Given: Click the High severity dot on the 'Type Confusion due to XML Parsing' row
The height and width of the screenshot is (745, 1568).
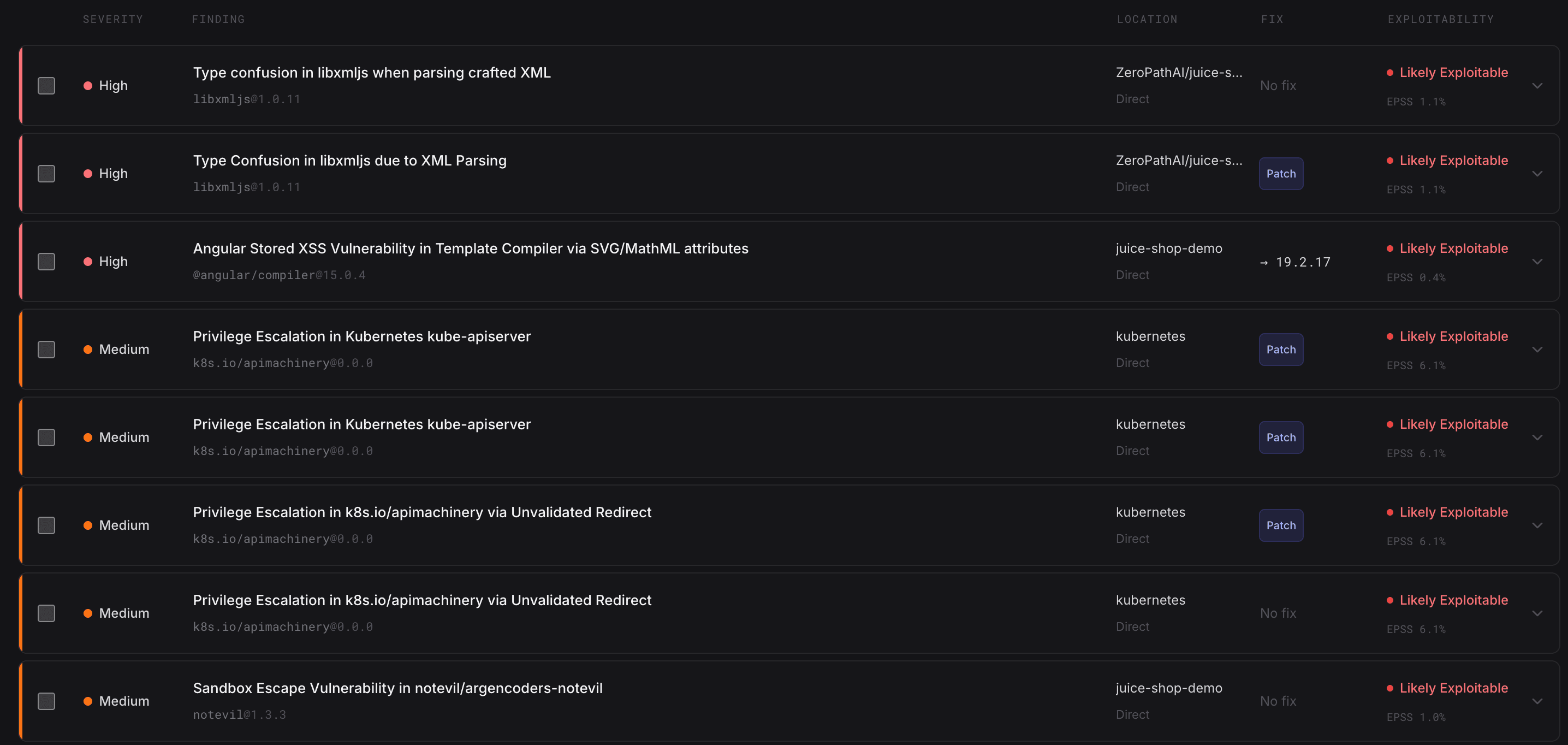Looking at the screenshot, I should tap(88, 174).
